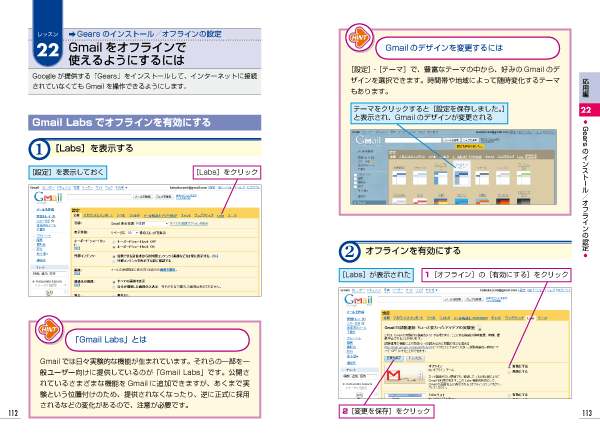Select keyboard shortcuts OFF radio in step 1 settings

[x=114, y=242]
